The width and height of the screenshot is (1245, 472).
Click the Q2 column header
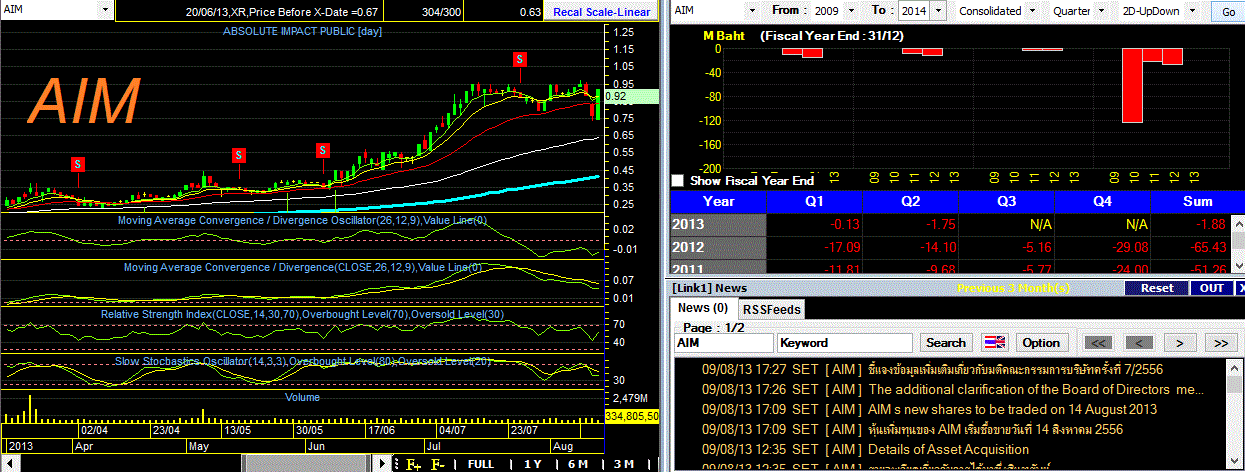pyautogui.click(x=910, y=201)
